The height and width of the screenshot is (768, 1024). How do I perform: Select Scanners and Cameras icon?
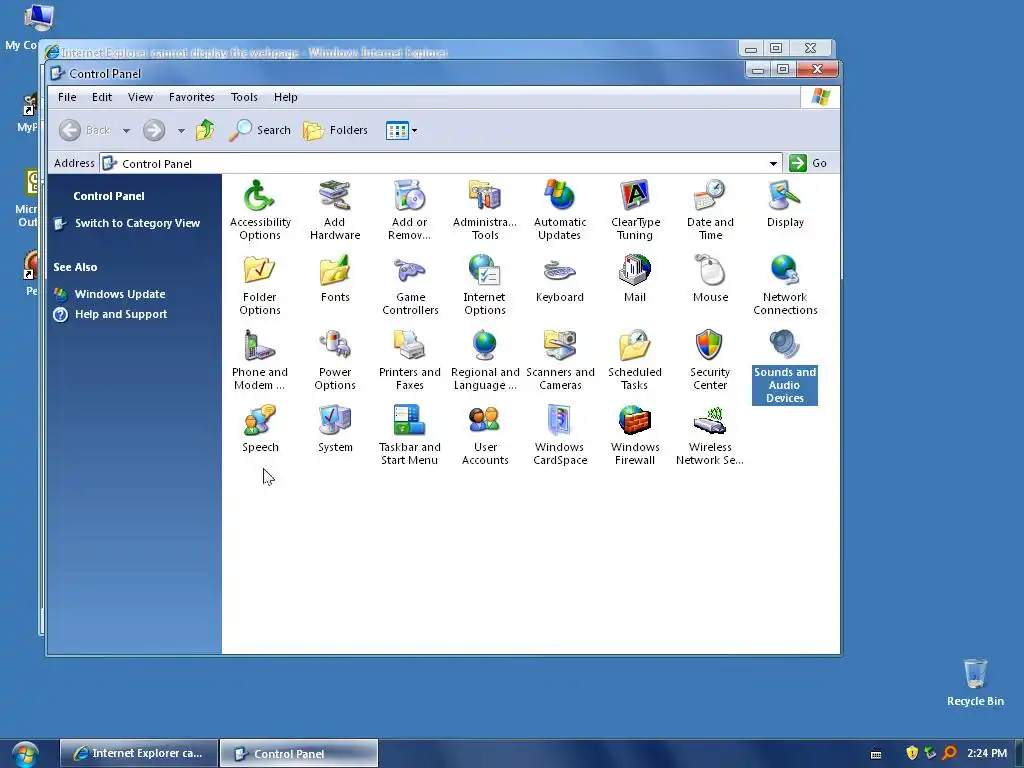[x=560, y=360]
